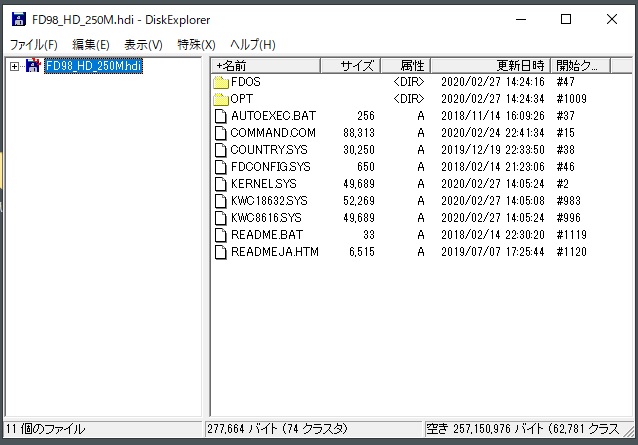
Task: Select the README.BAT file name
Action: point(267,235)
